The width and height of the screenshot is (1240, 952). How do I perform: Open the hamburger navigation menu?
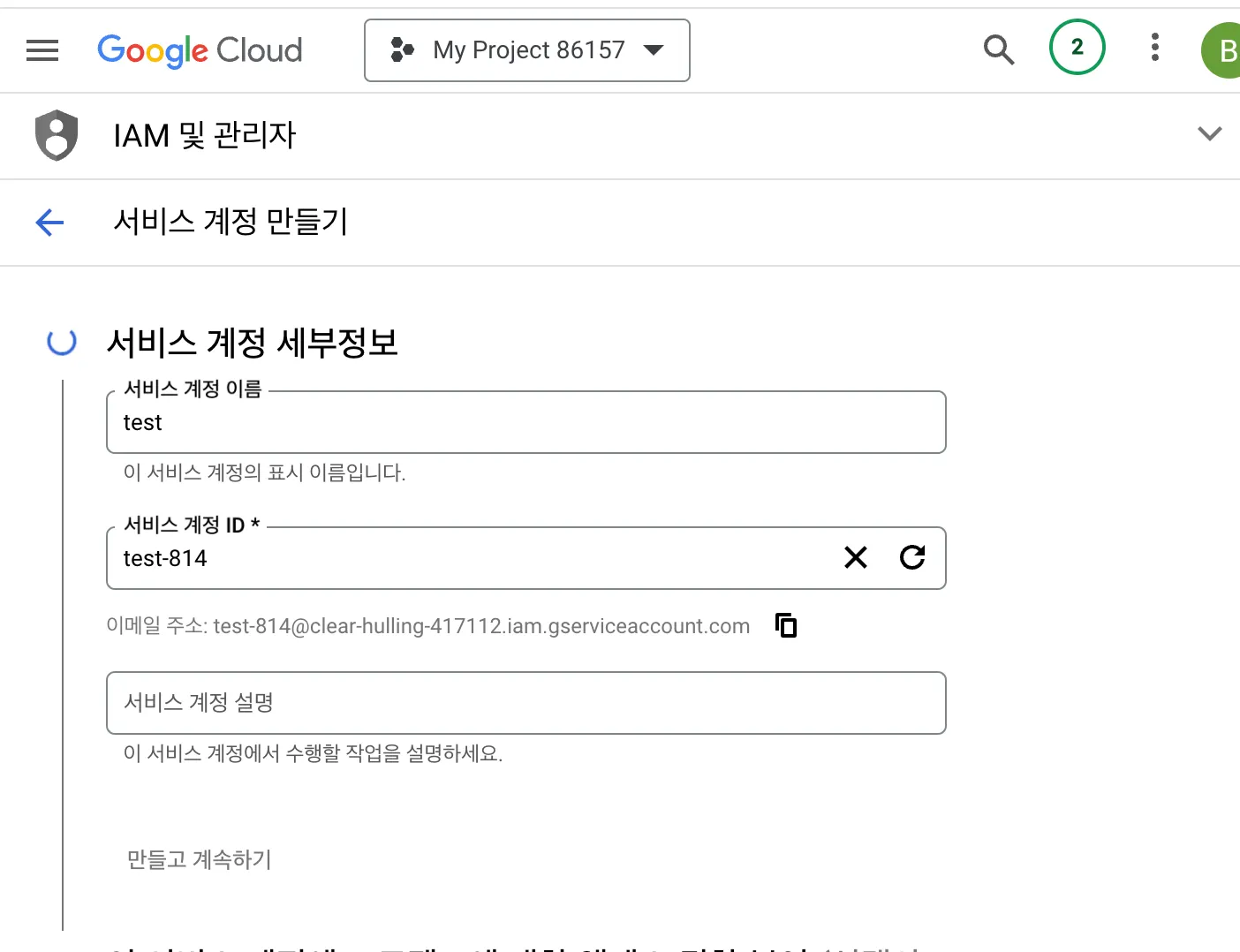coord(42,50)
